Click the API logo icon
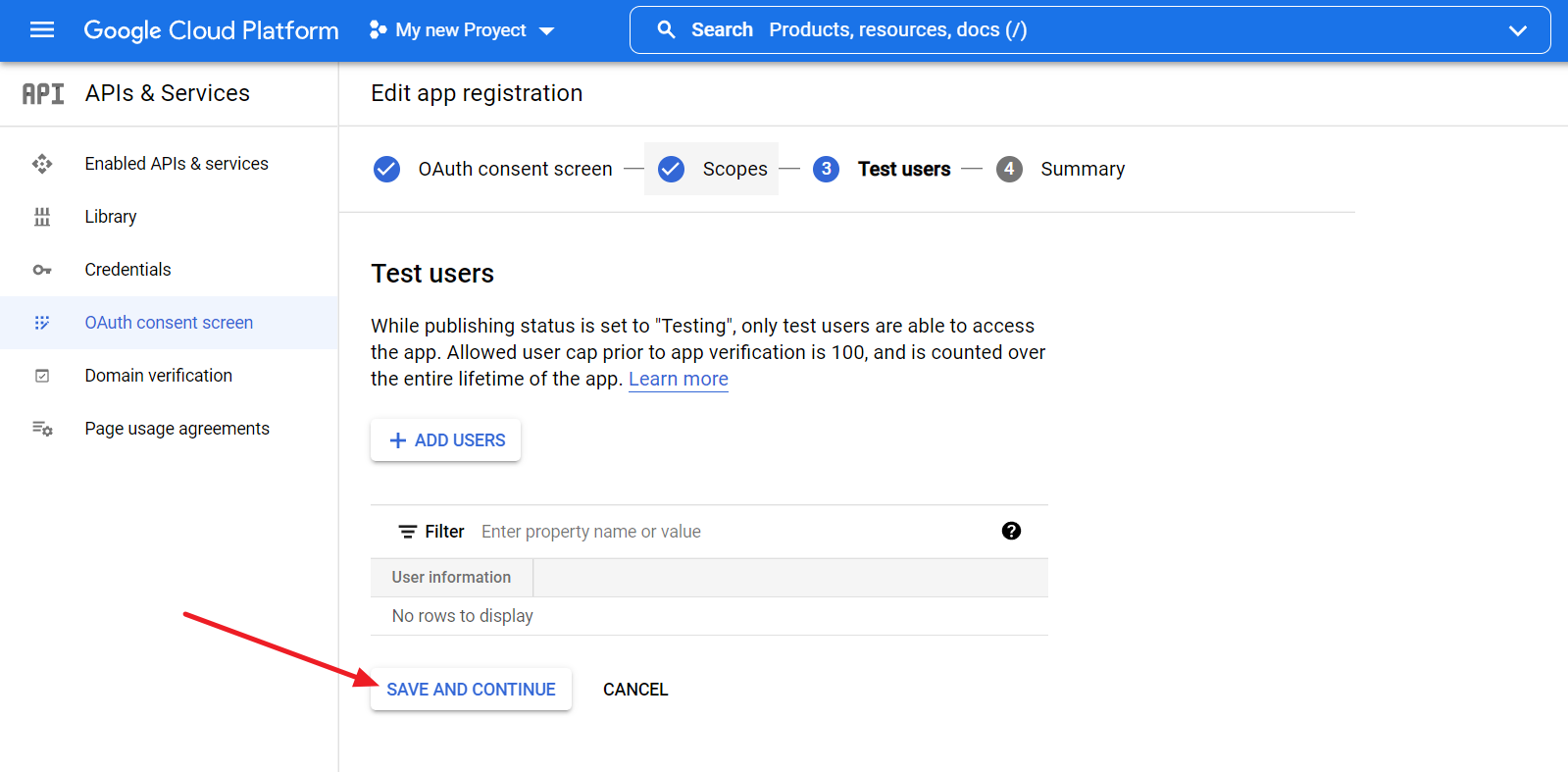Image resolution: width=1568 pixels, height=772 pixels. [43, 93]
